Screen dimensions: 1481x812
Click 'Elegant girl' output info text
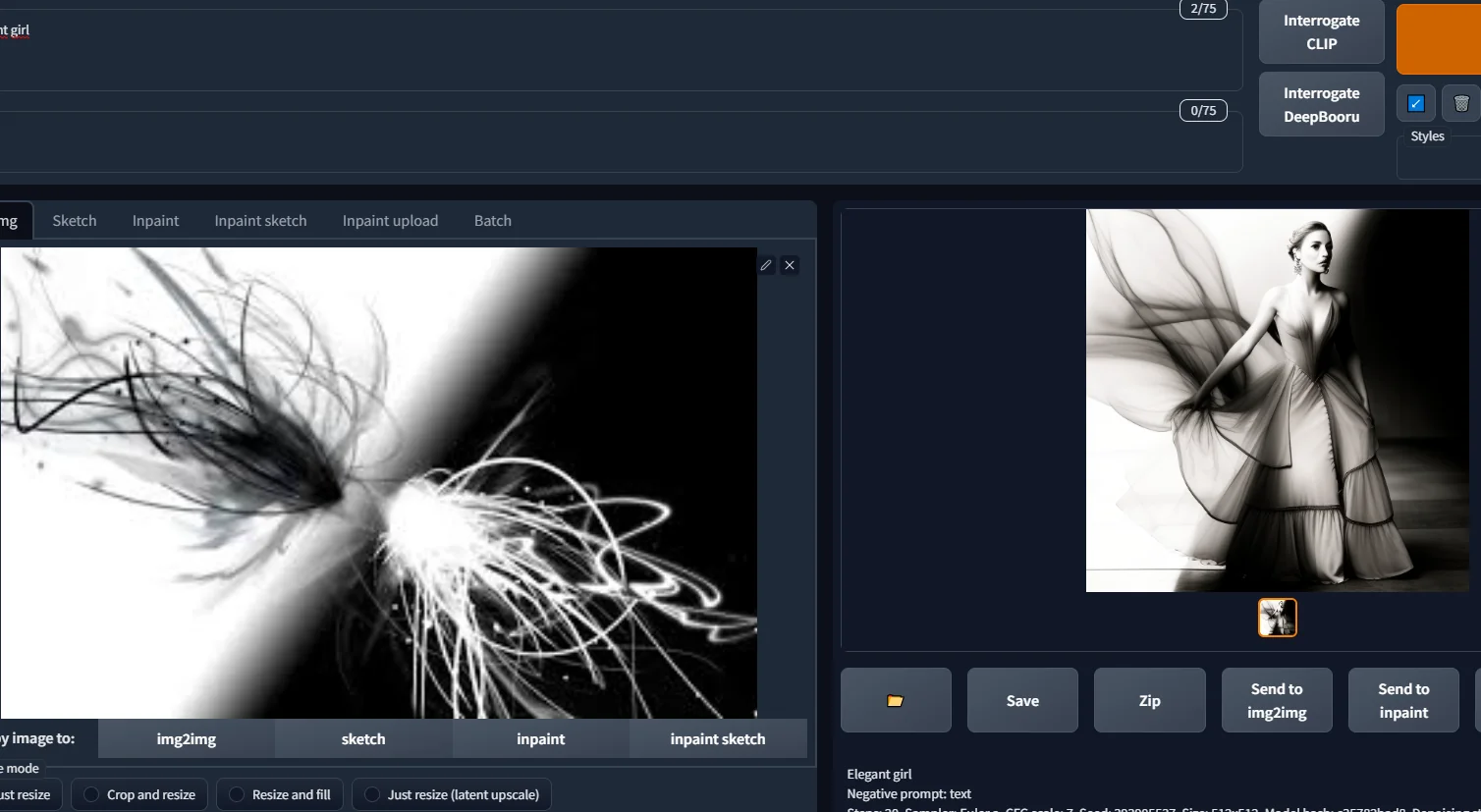pyautogui.click(x=879, y=774)
